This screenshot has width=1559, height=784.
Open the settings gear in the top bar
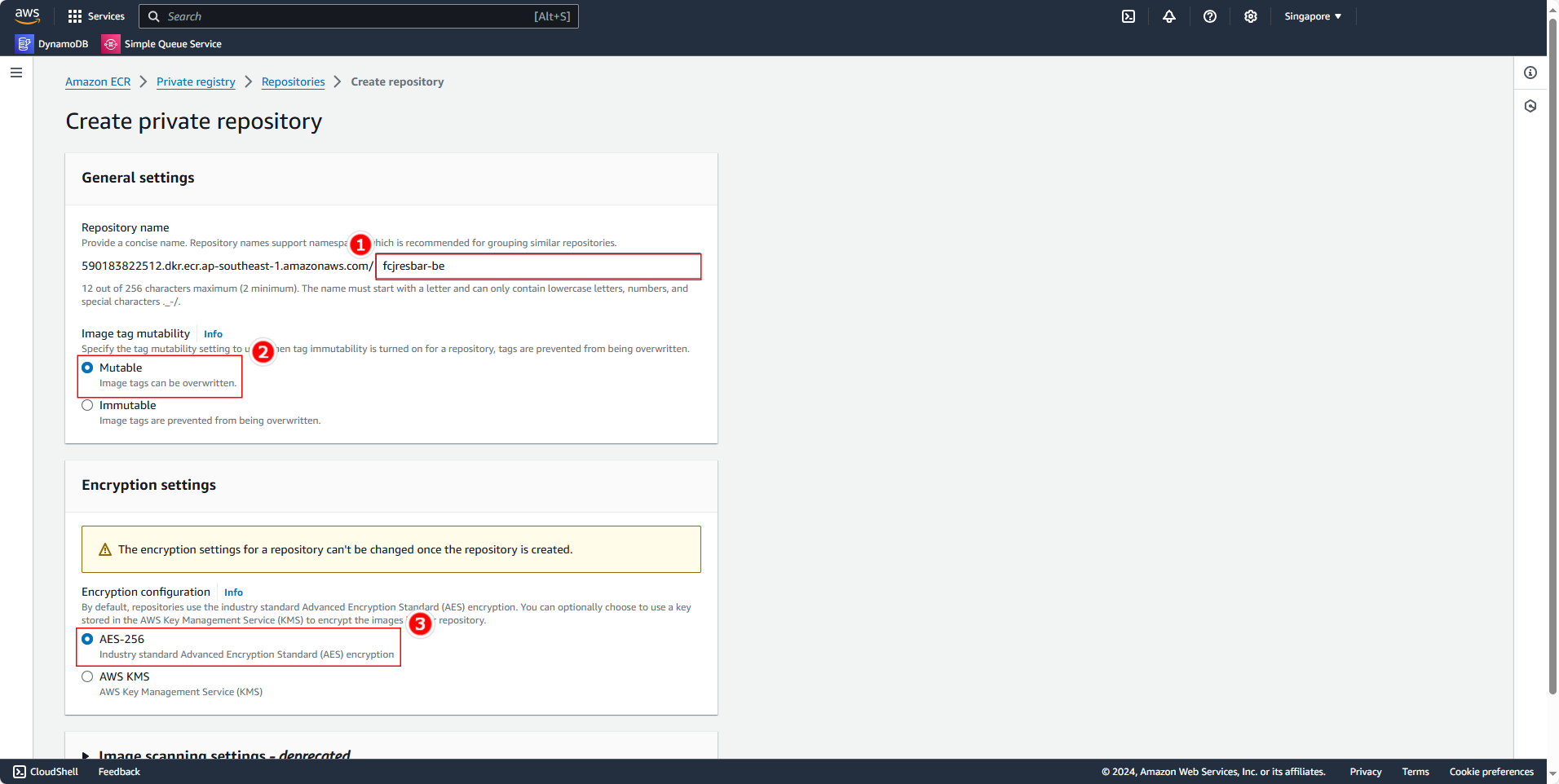point(1251,16)
